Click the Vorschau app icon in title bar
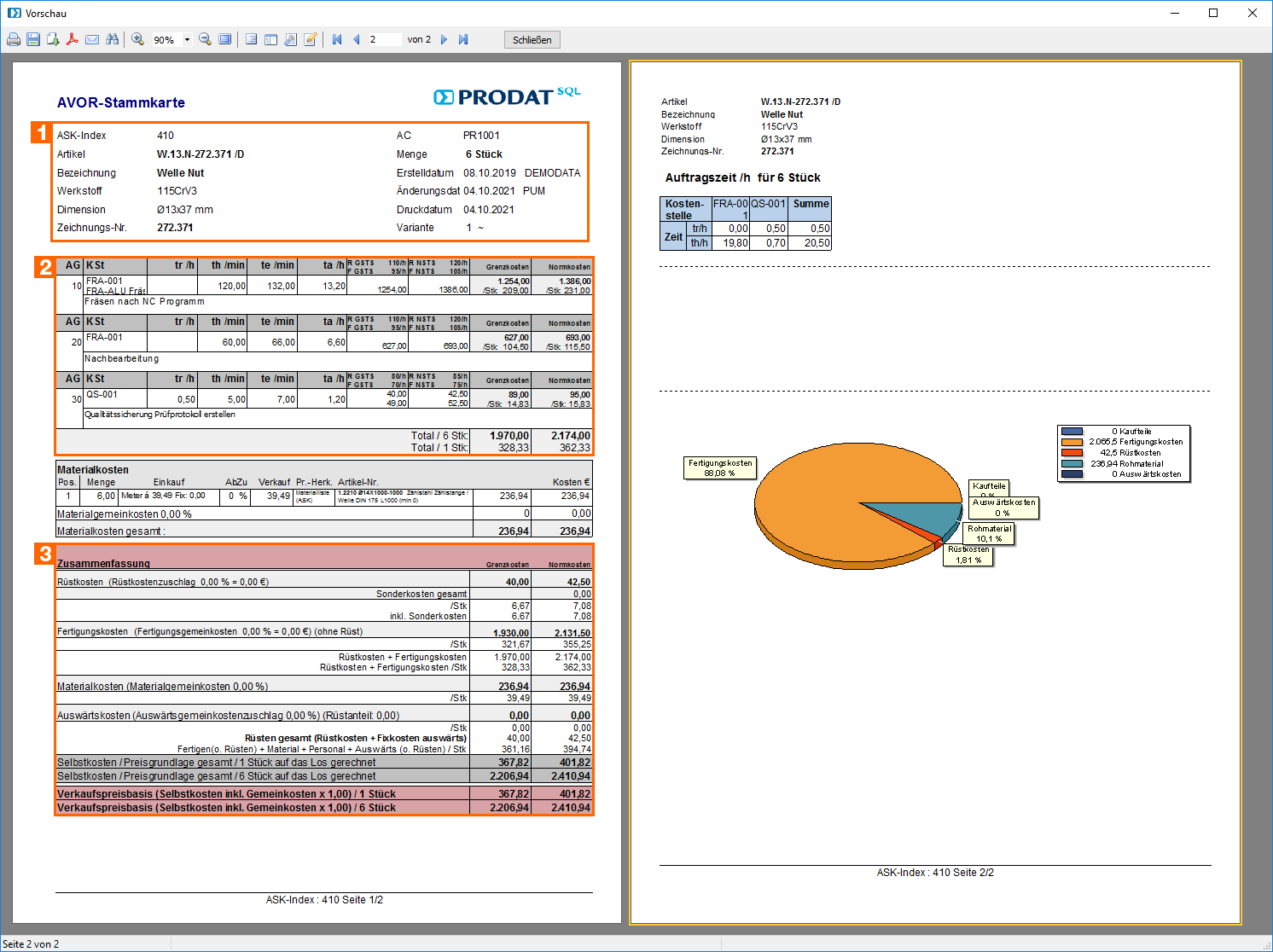The width and height of the screenshot is (1273, 952). coord(14,13)
